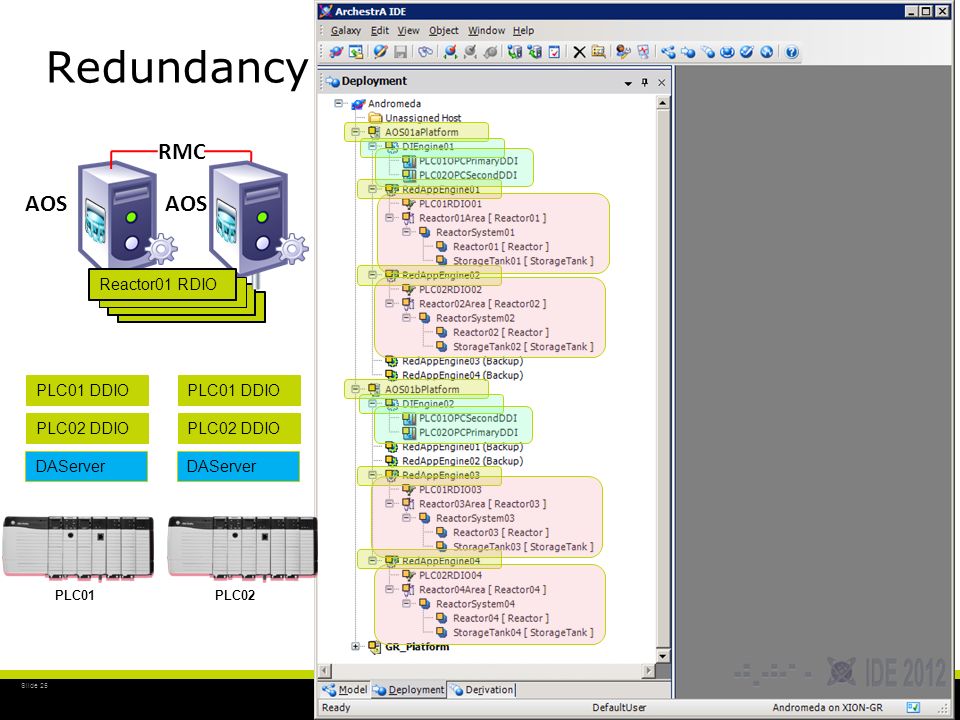Viewport: 960px width, 720px height.
Task: Click the Open object pencil icon
Action: tap(380, 52)
